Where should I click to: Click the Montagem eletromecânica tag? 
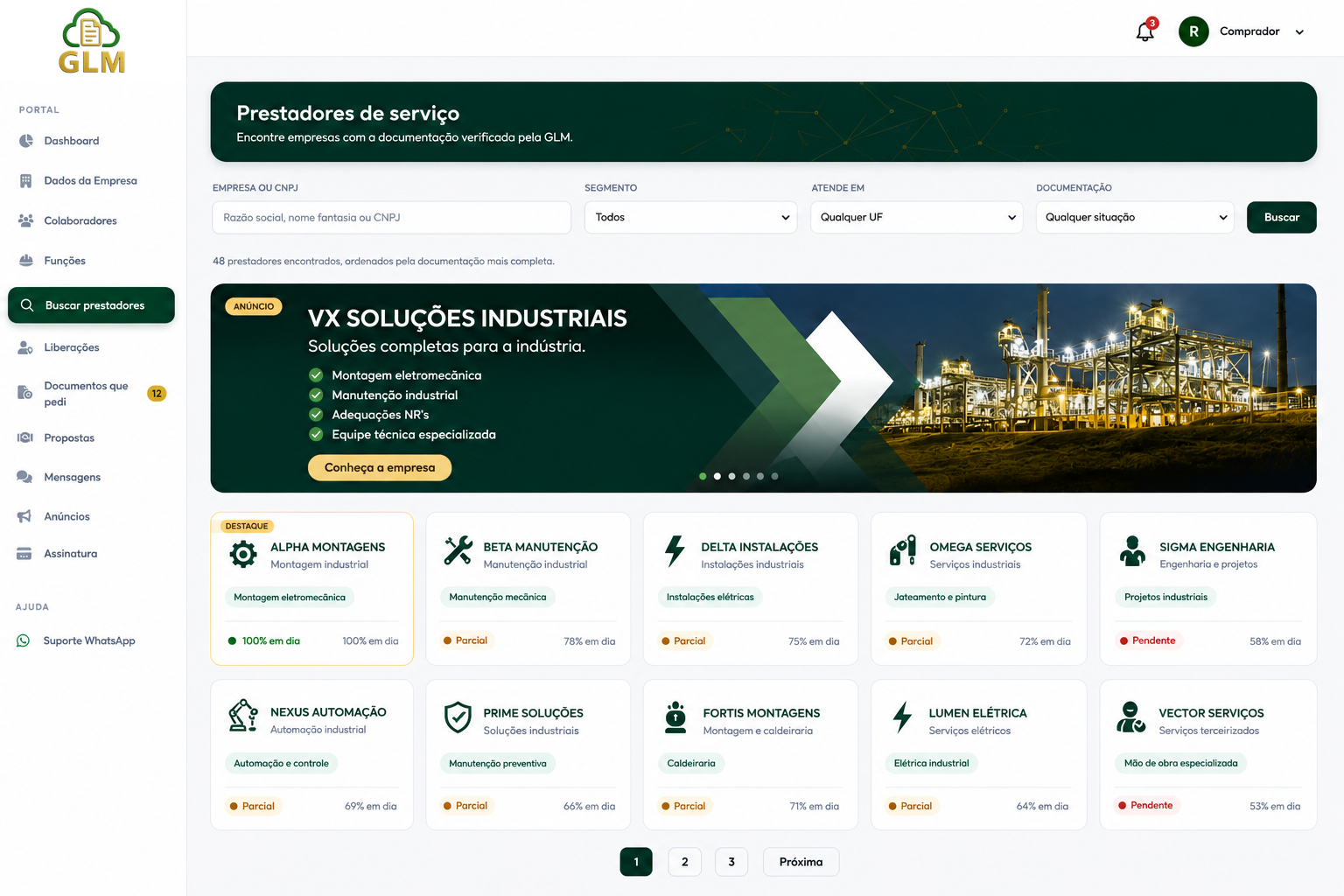(x=290, y=598)
